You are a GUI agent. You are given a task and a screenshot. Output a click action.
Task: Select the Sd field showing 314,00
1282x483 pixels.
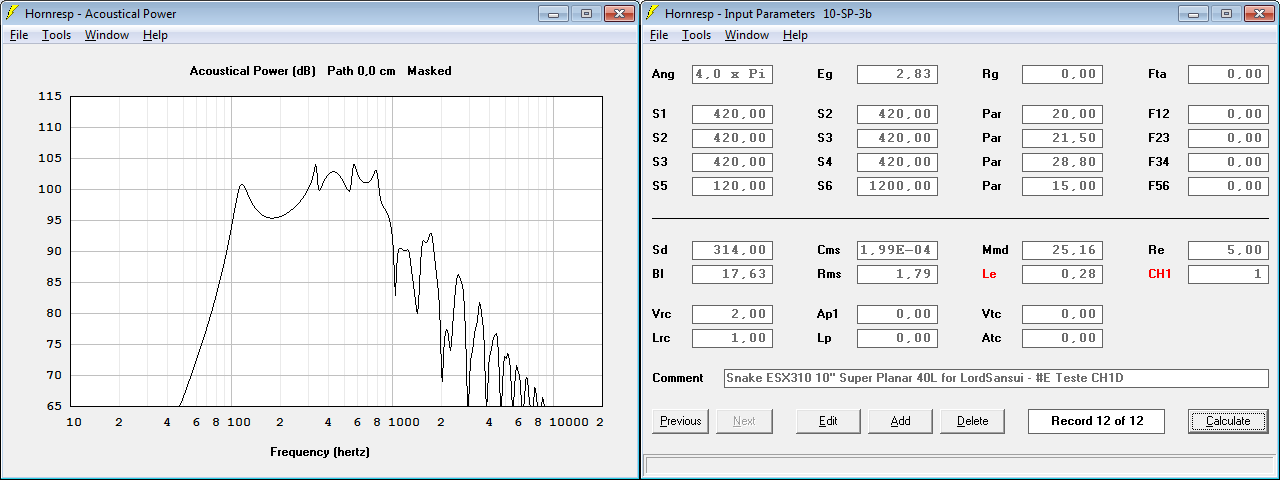[732, 250]
